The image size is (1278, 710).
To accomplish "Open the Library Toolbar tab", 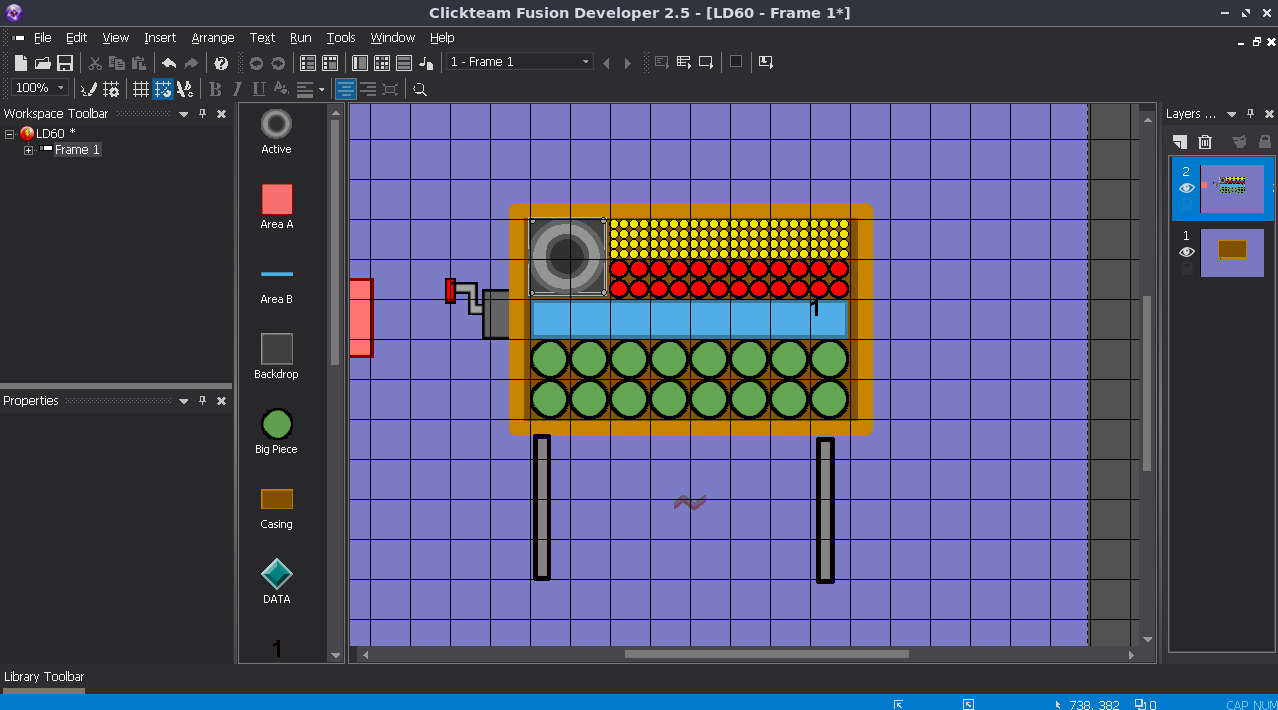I will tap(44, 677).
